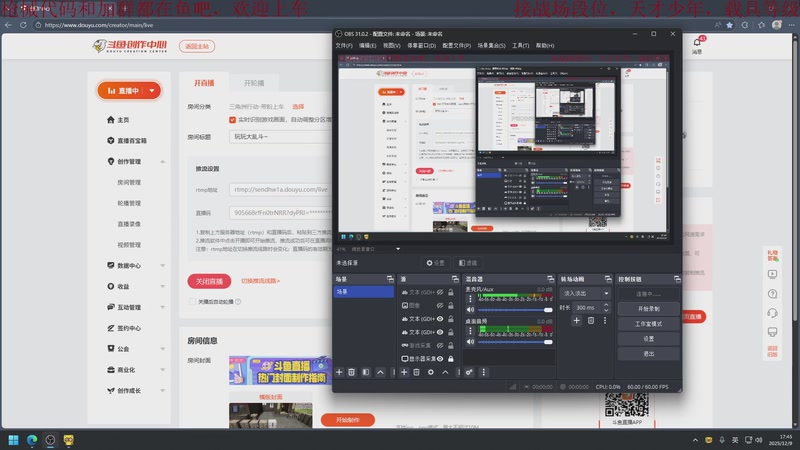Remove the selected scene in OBS
Viewport: 800px width, 450px height.
352,372
